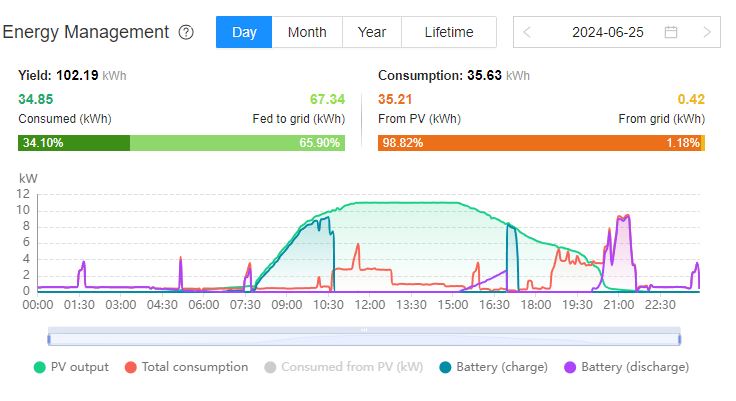Viewport: 736px width, 401px height.
Task: Go to next day with right arrow
Action: click(x=707, y=32)
